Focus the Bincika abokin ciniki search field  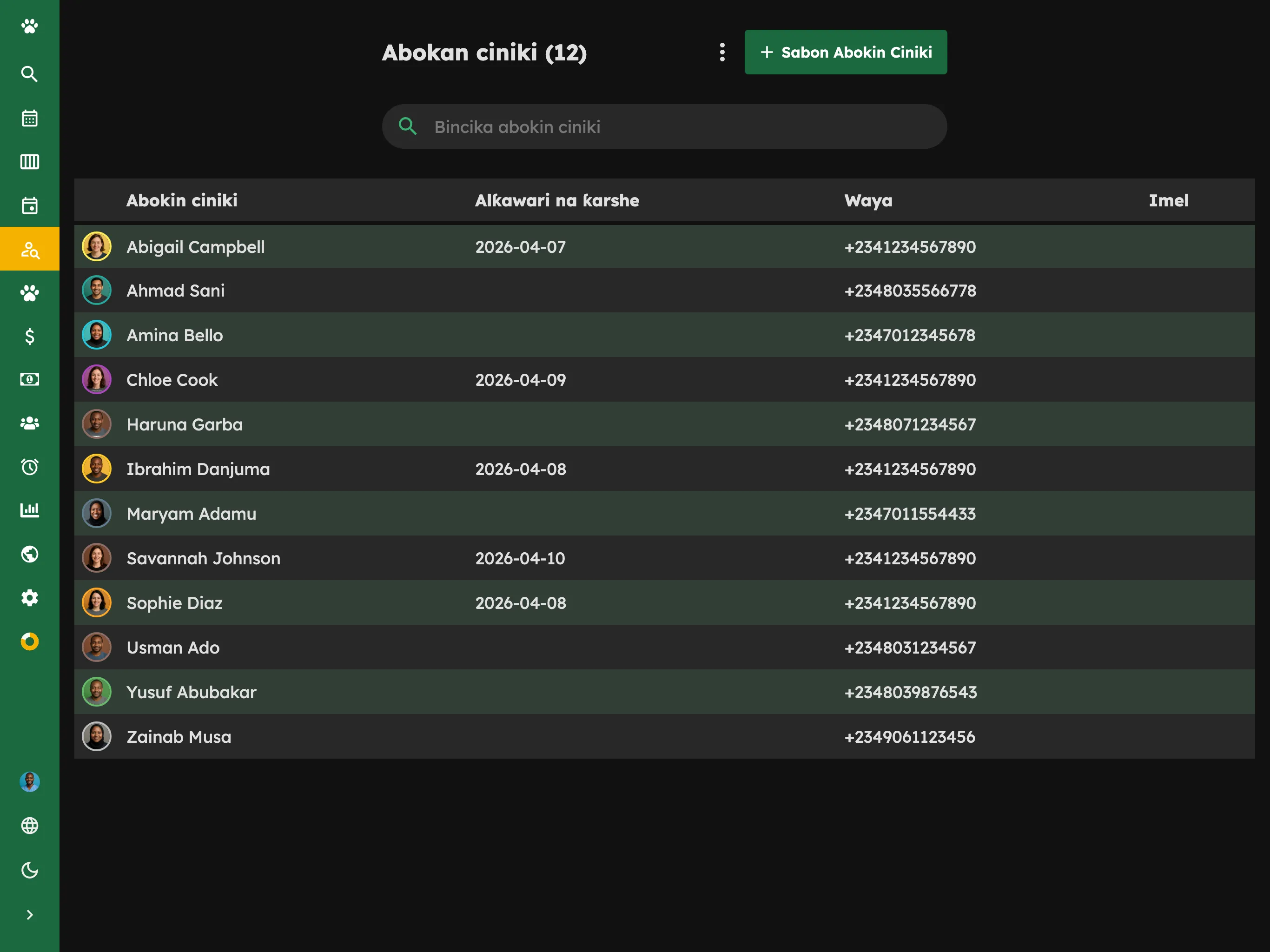(664, 126)
